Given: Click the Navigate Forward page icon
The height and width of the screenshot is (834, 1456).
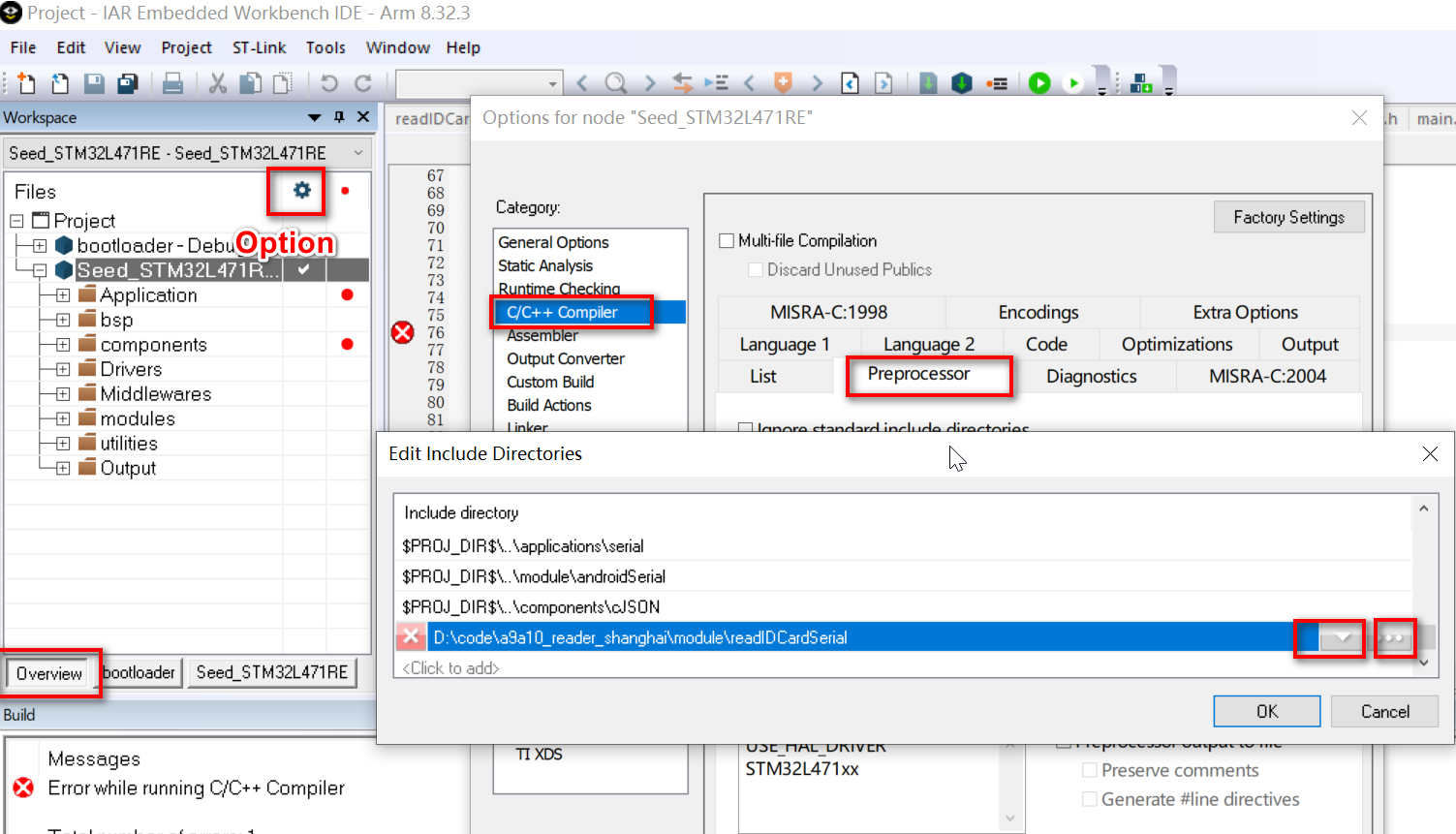Looking at the screenshot, I should coord(883,83).
